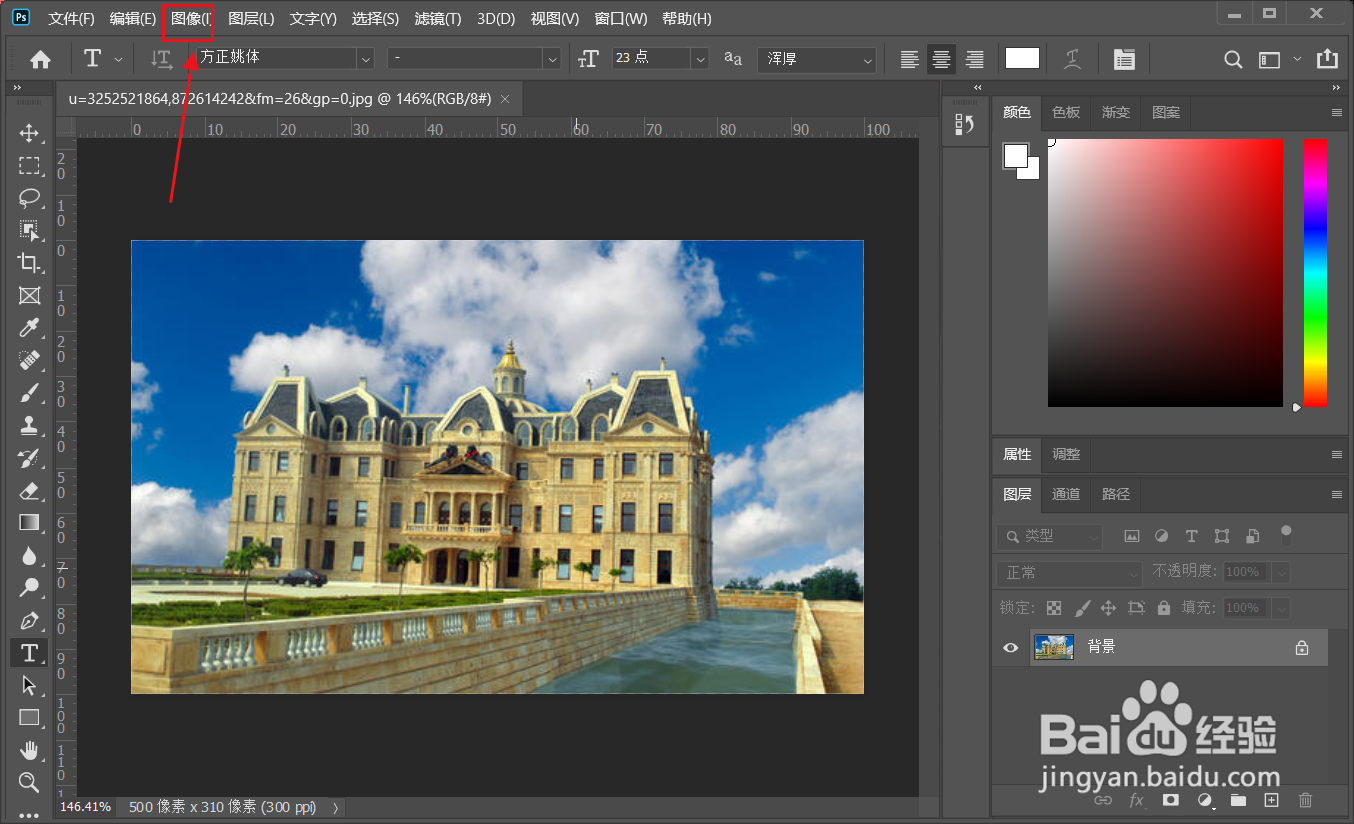Screen dimensions: 1354x824
Task: Select the Path Selection tool
Action: pos(29,685)
